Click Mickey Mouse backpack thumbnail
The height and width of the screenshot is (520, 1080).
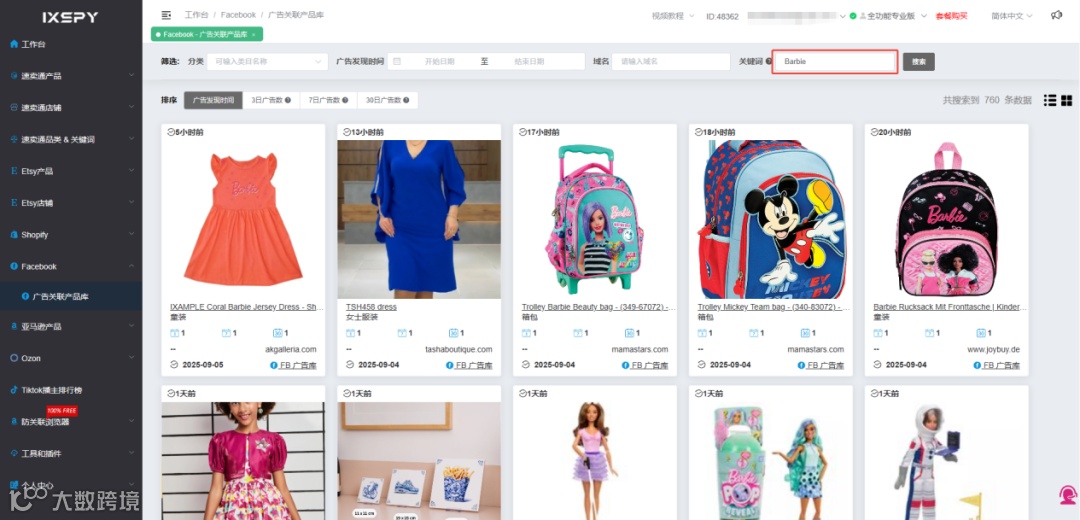coord(771,219)
